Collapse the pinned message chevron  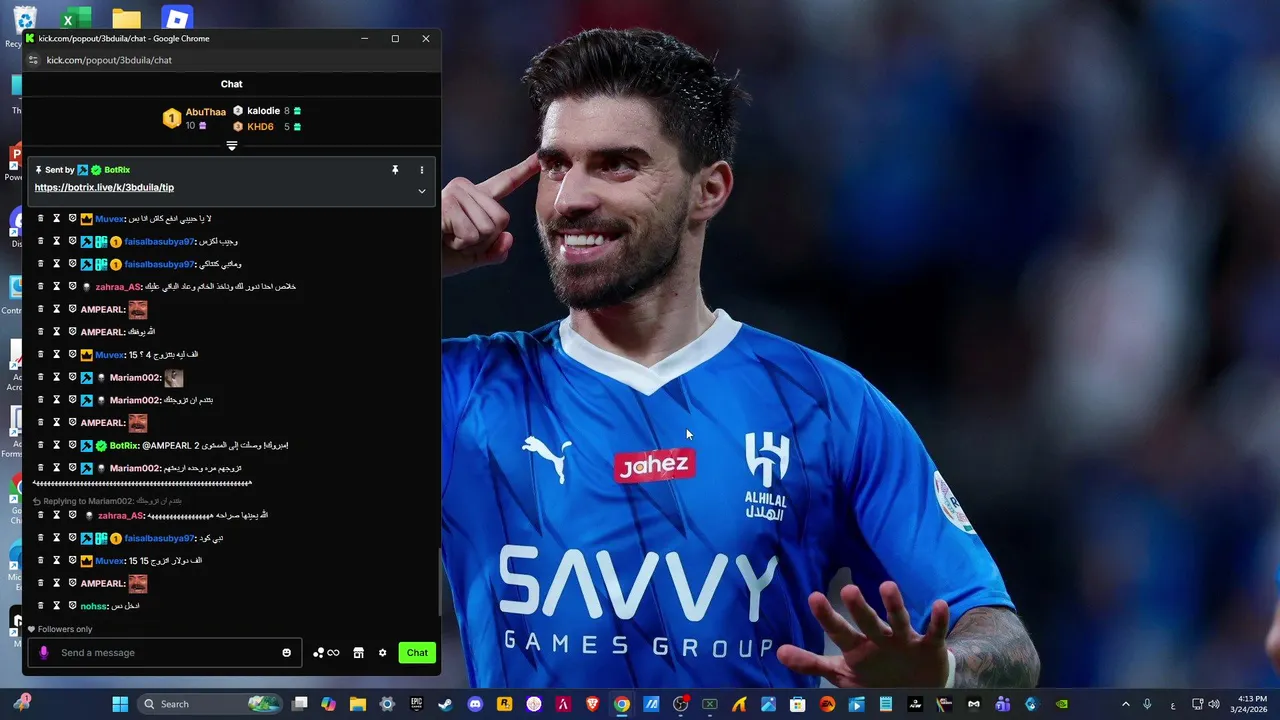421,191
